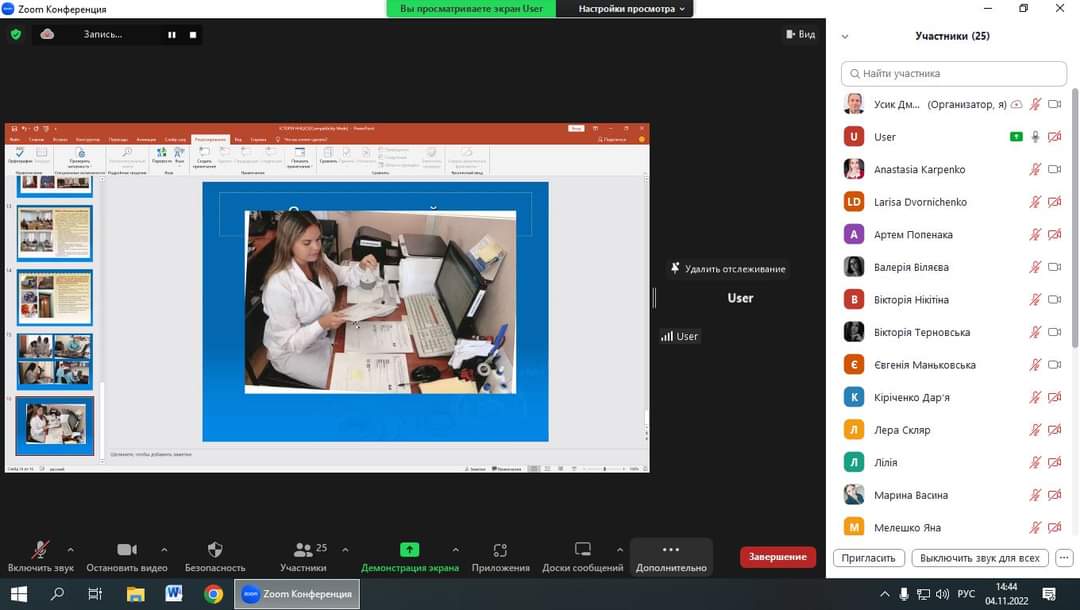Click the green encryption shield icon
Screen dimensions: 1080x610
point(15,34)
